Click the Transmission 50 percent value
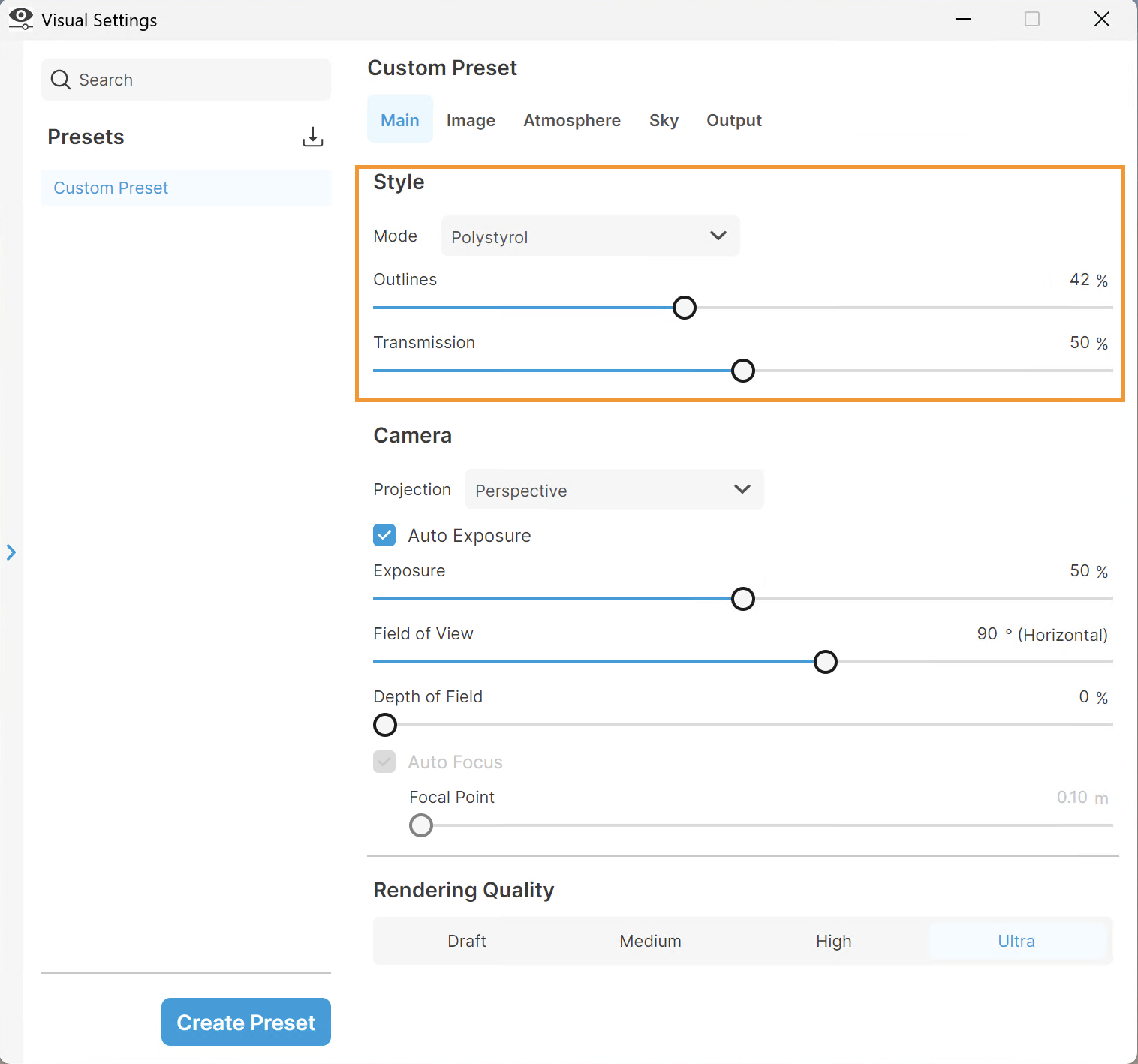Image resolution: width=1138 pixels, height=1064 pixels. point(1079,342)
